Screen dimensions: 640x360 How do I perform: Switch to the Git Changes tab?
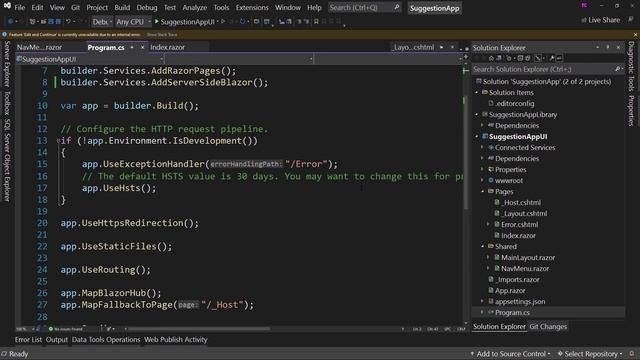[548, 327]
